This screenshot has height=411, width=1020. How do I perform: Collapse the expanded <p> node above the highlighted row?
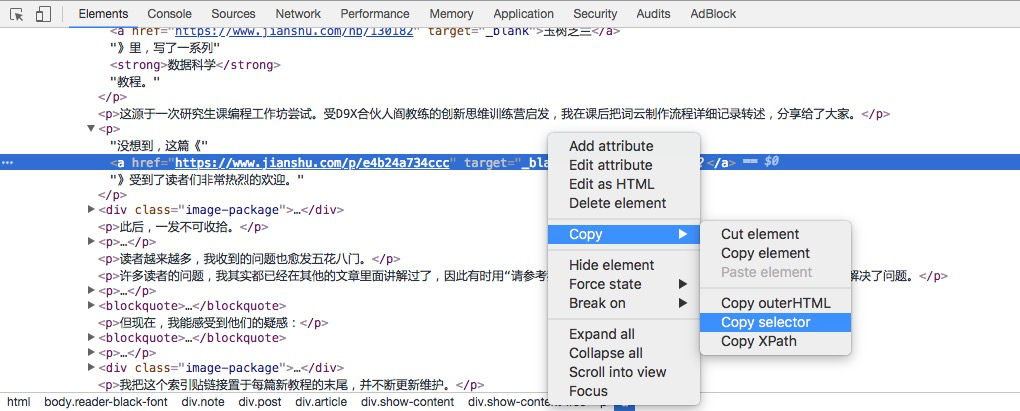pos(92,129)
